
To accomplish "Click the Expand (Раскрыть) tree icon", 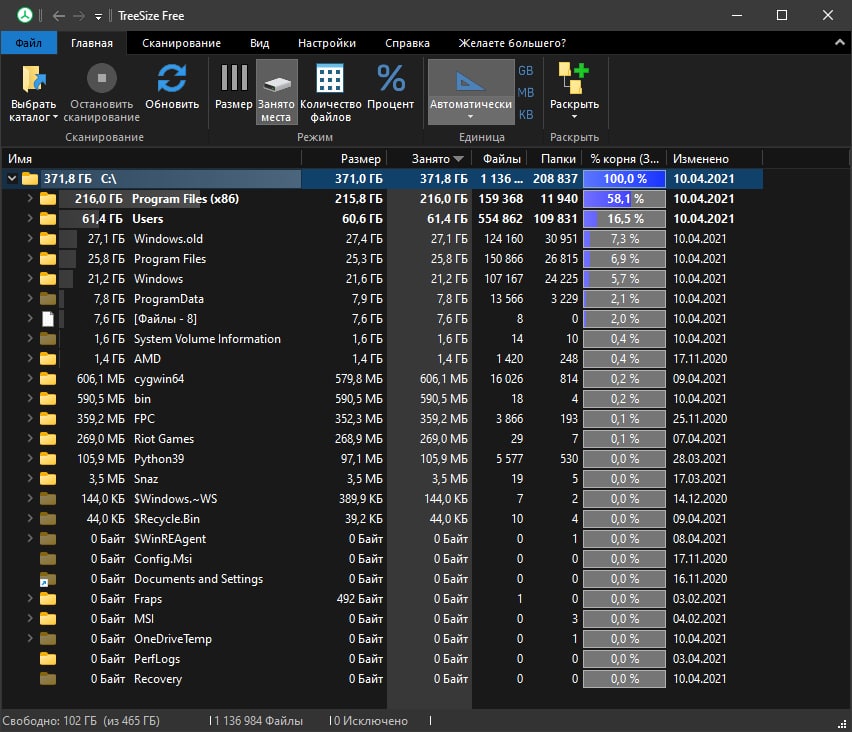I will (x=574, y=78).
